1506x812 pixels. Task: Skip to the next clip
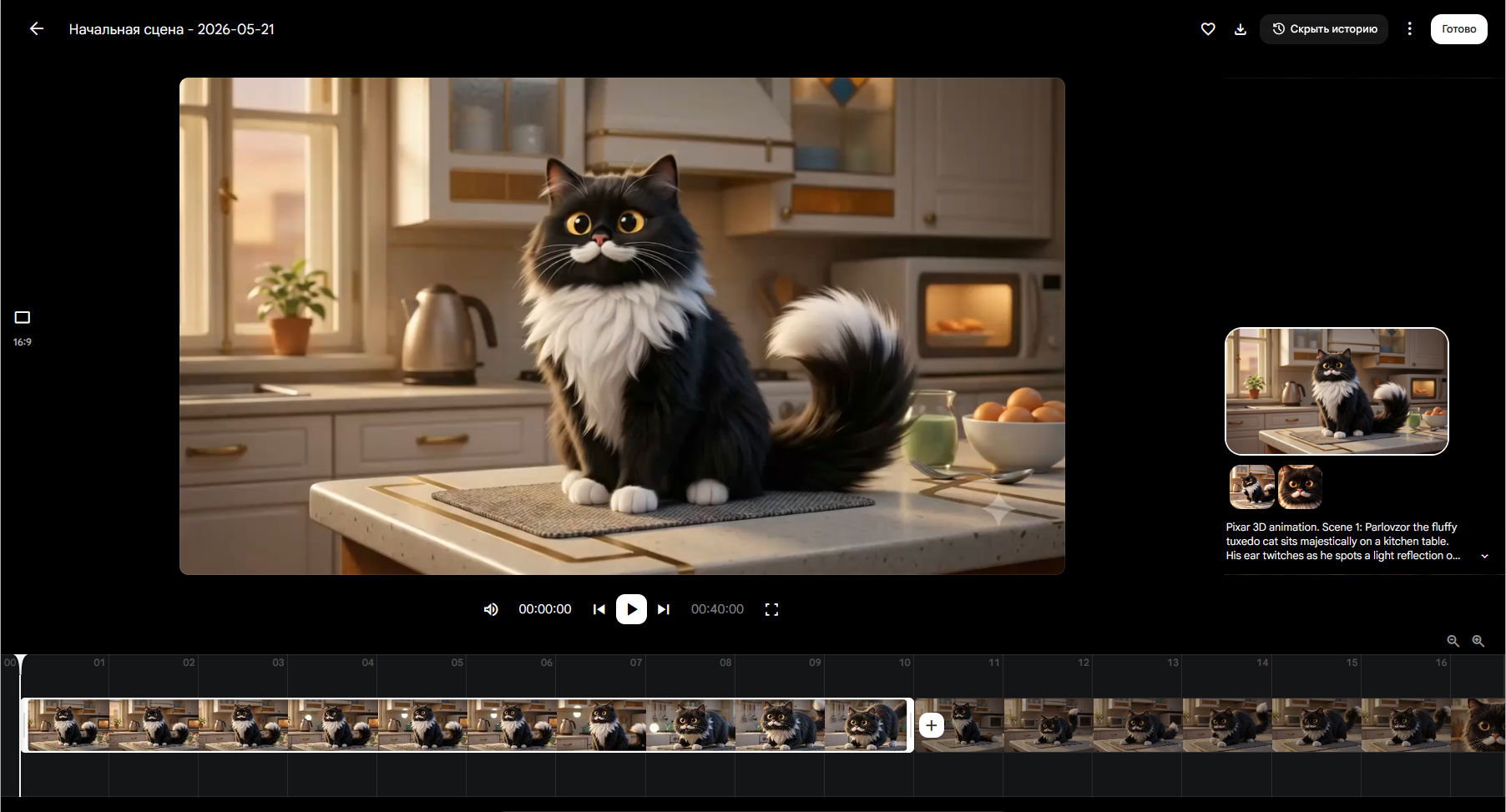click(x=664, y=609)
